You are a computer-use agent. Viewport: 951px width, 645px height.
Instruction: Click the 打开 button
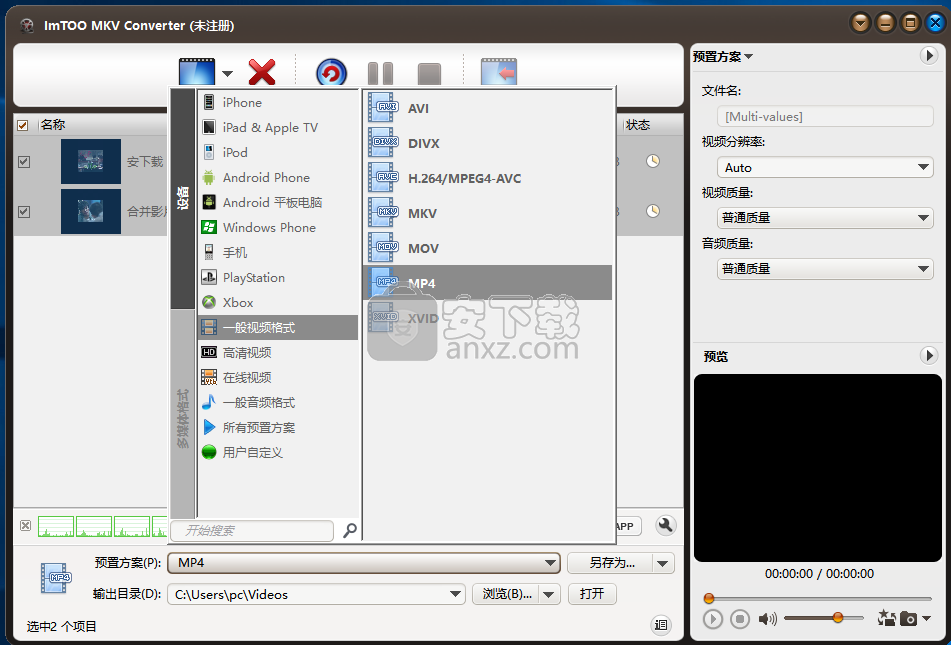[x=592, y=593]
